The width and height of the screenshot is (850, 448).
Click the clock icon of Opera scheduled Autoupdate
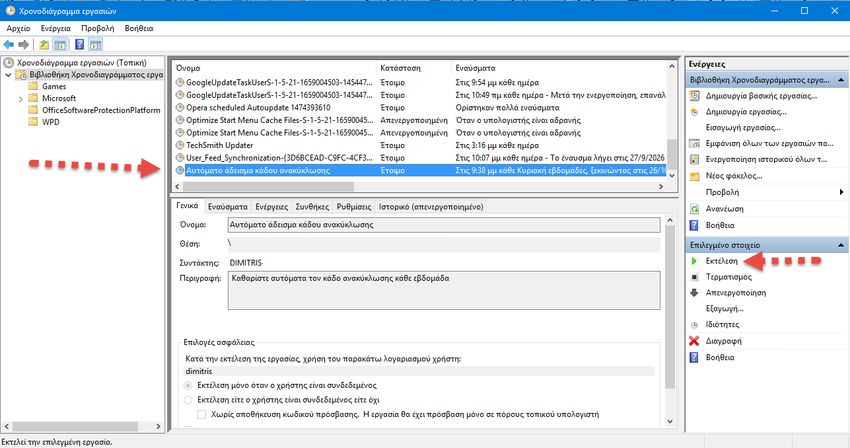point(180,107)
